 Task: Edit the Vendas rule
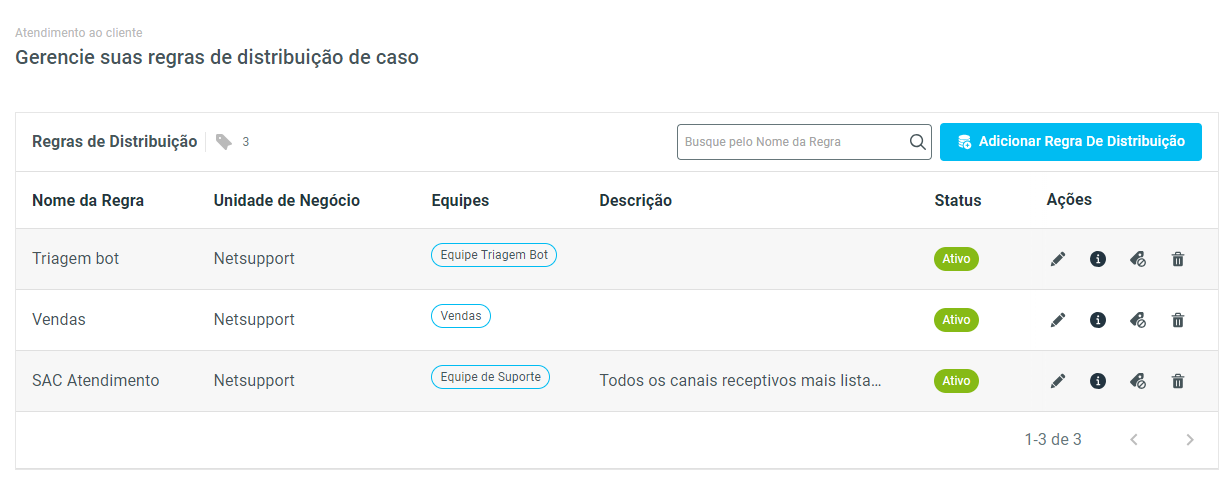pyautogui.click(x=1058, y=320)
